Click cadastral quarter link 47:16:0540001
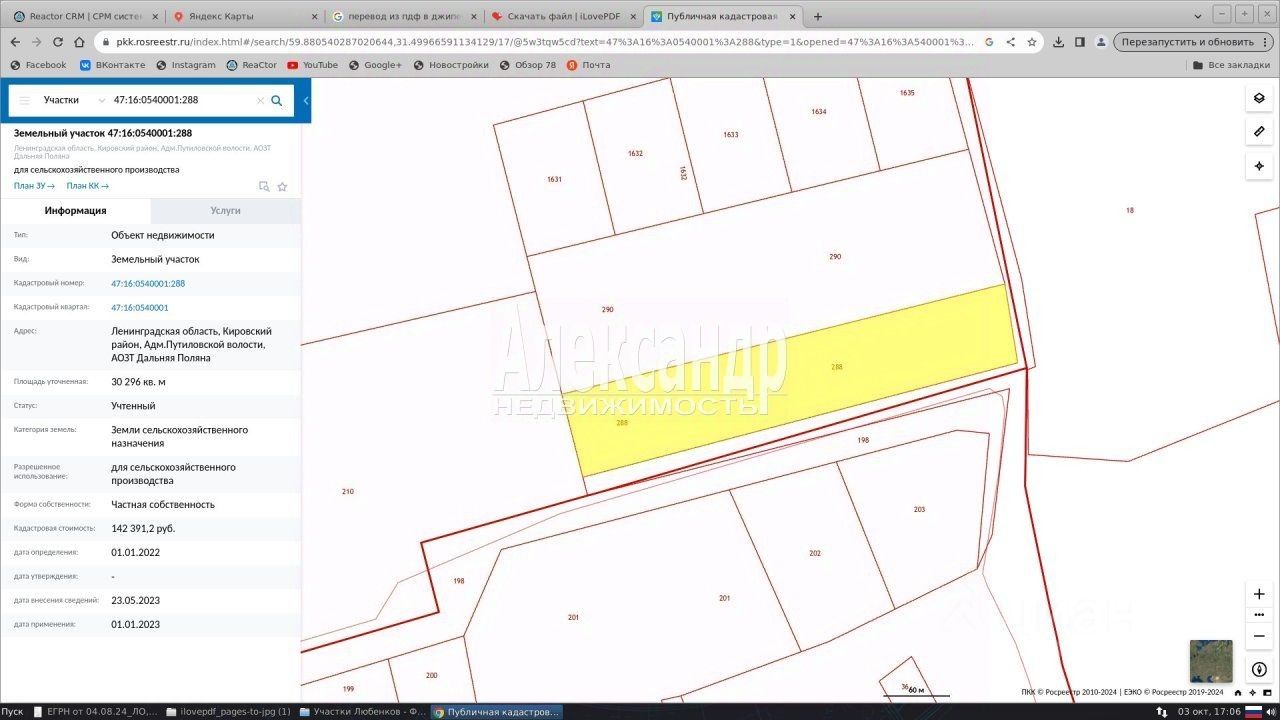 140,308
